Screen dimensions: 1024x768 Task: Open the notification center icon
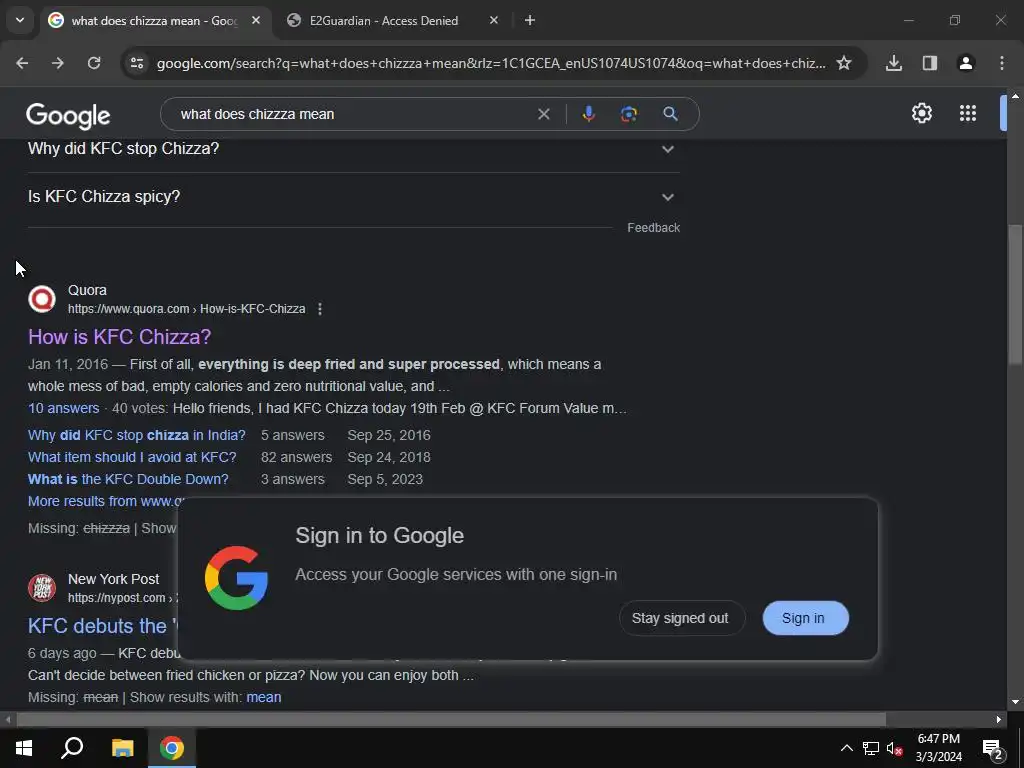(x=993, y=748)
